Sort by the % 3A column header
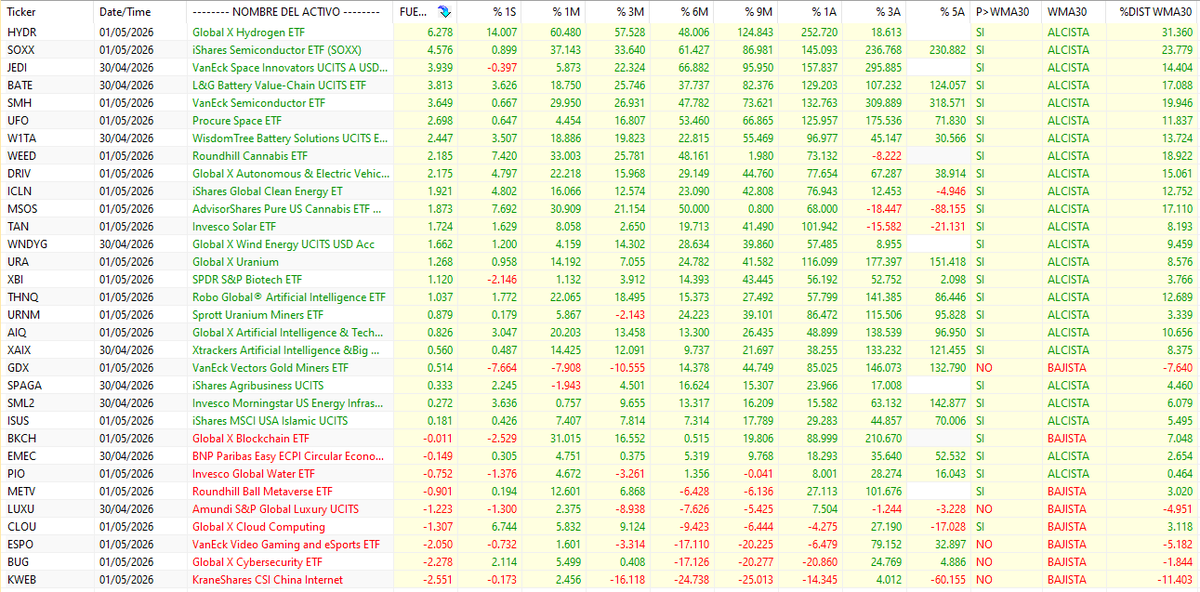The image size is (1200, 592). click(x=888, y=13)
